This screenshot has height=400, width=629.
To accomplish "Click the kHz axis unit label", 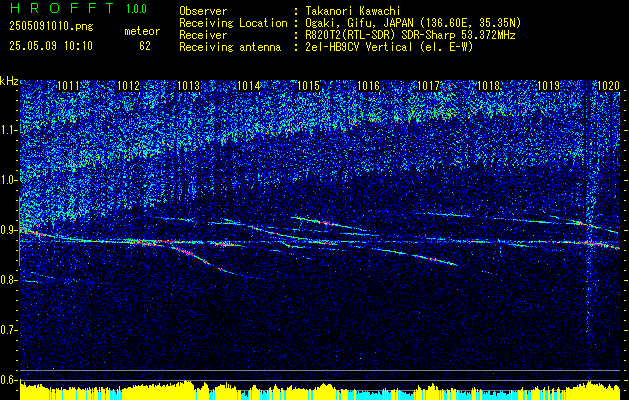I will coord(9,81).
